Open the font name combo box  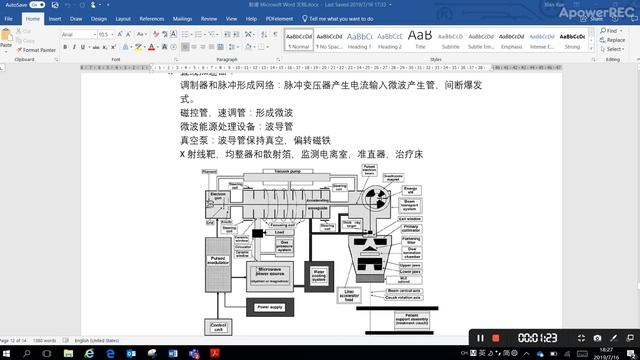coord(79,35)
